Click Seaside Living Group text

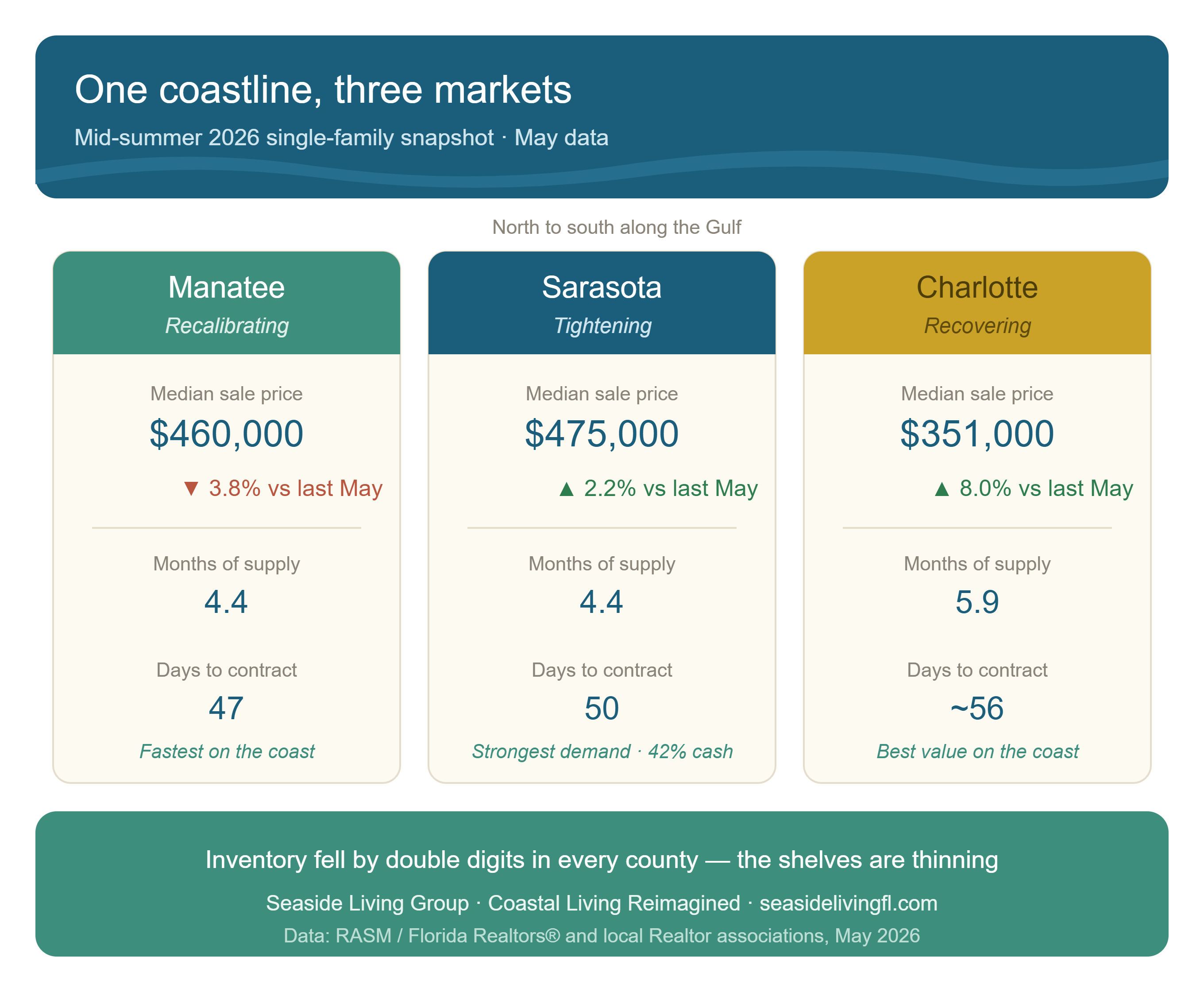point(367,903)
